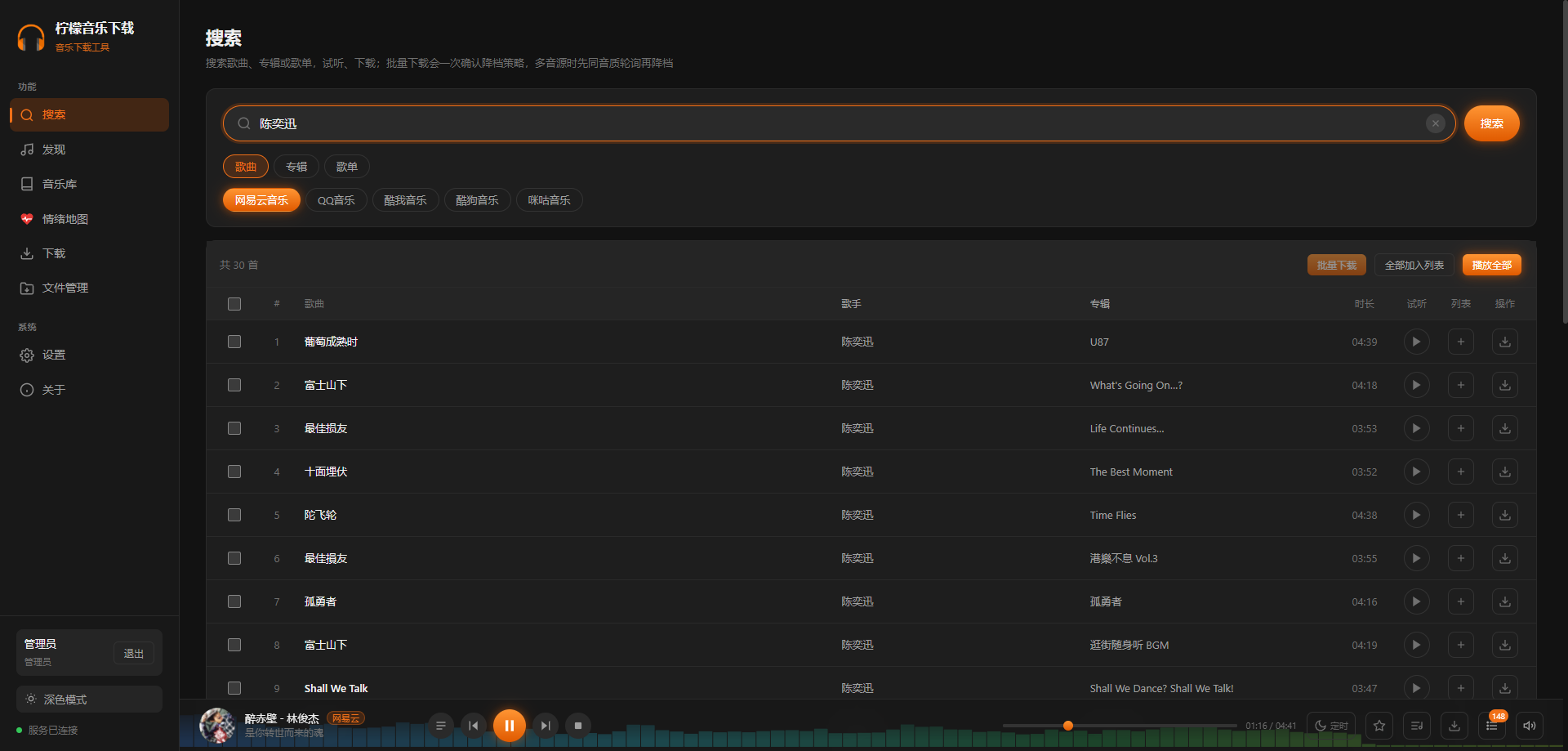Add 富士山下 (What's Going On...?) to playlist
The width and height of the screenshot is (1568, 751).
1460,385
